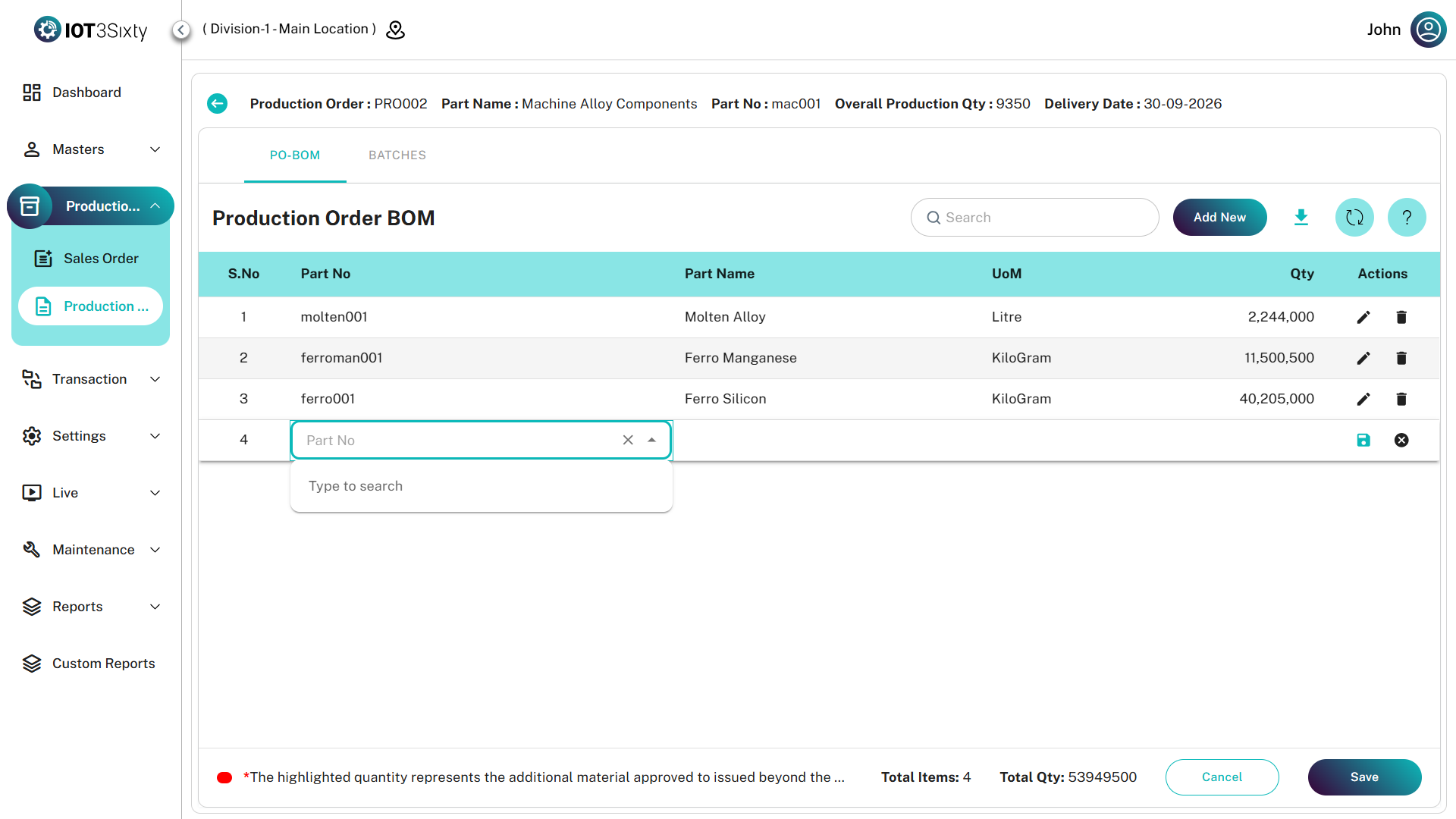Click the location pin icon
The height and width of the screenshot is (819, 1456).
click(x=396, y=30)
